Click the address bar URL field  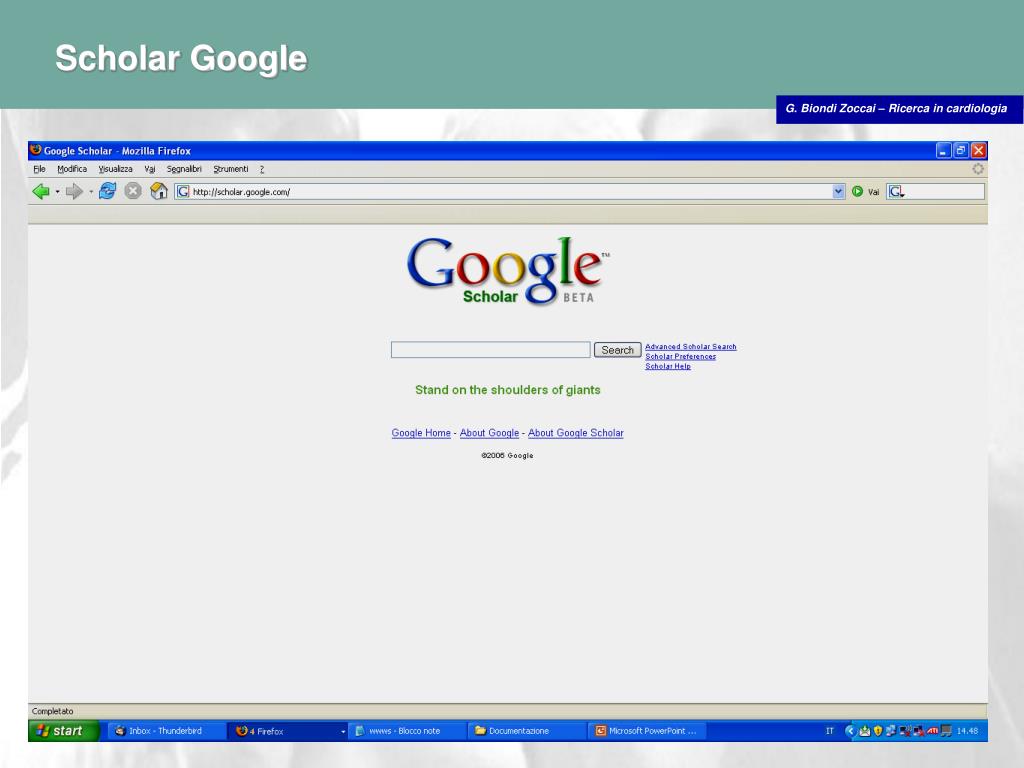510,191
